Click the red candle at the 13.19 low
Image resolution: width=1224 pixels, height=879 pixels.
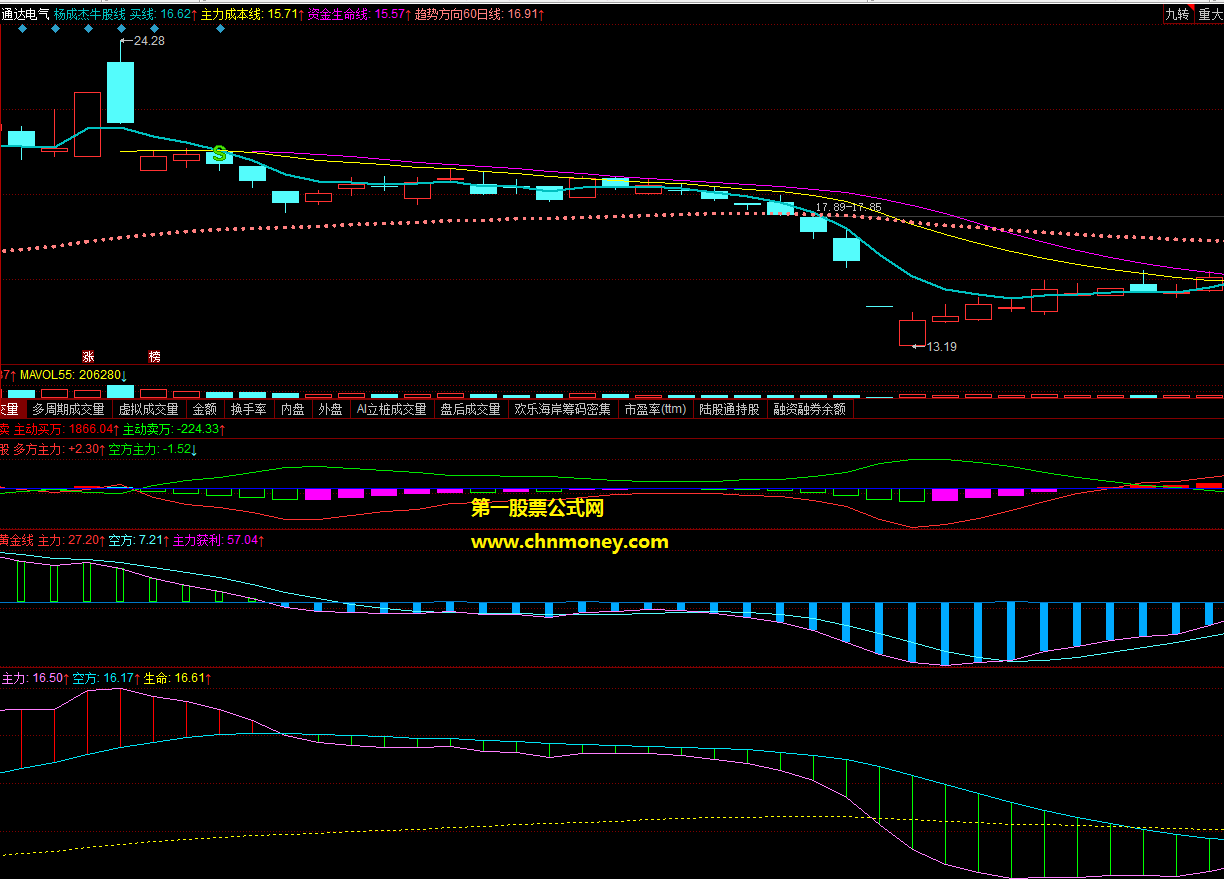point(912,332)
